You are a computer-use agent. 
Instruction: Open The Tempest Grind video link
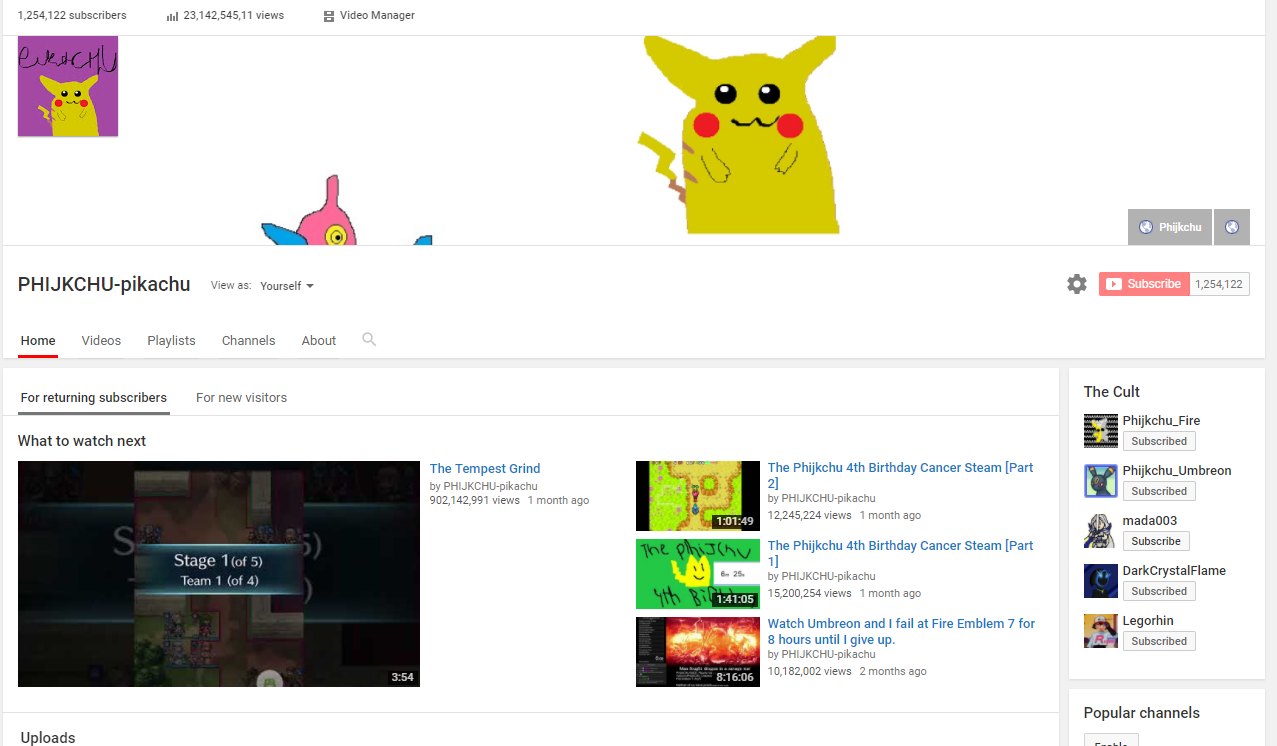click(485, 468)
